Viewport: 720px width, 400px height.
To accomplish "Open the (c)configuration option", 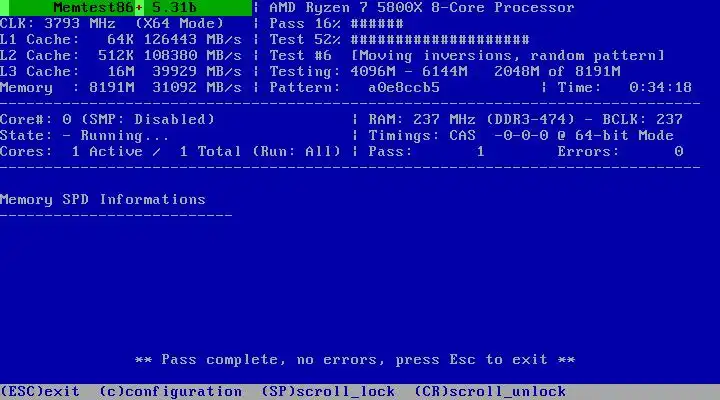I will point(170,391).
